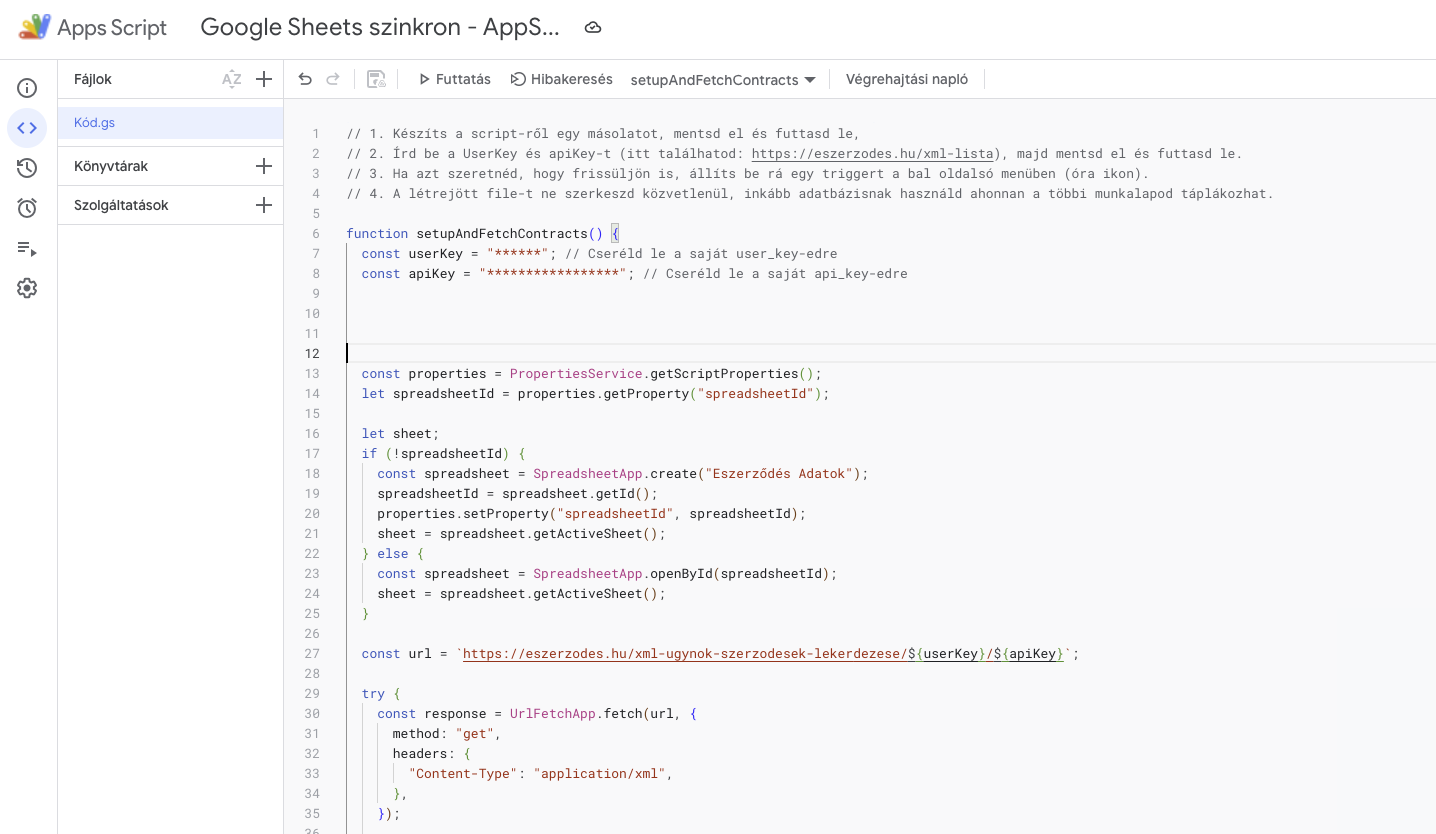Open Project settings via gear icon

(27, 288)
